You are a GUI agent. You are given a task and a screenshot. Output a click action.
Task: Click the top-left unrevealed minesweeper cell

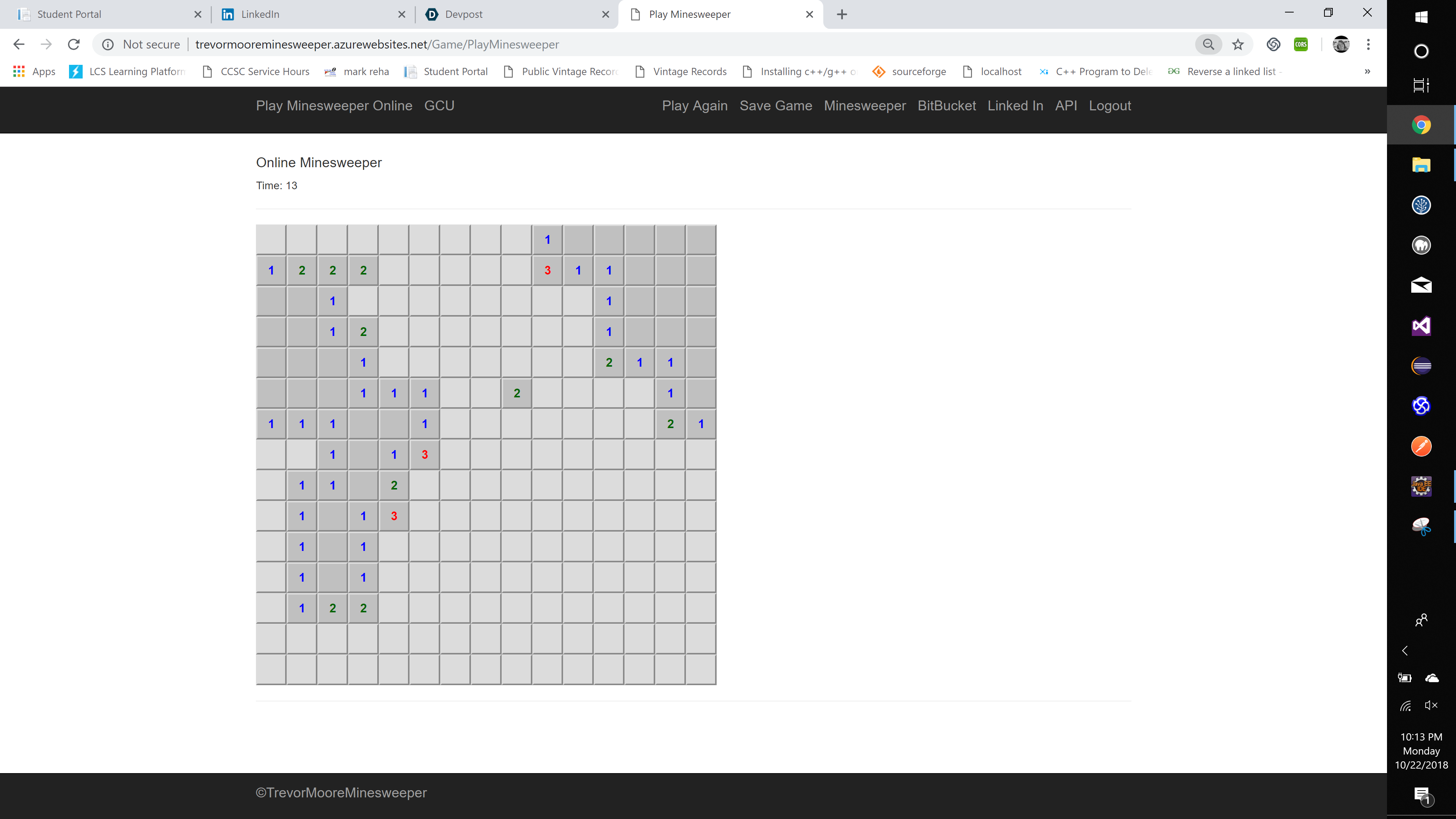click(x=271, y=240)
